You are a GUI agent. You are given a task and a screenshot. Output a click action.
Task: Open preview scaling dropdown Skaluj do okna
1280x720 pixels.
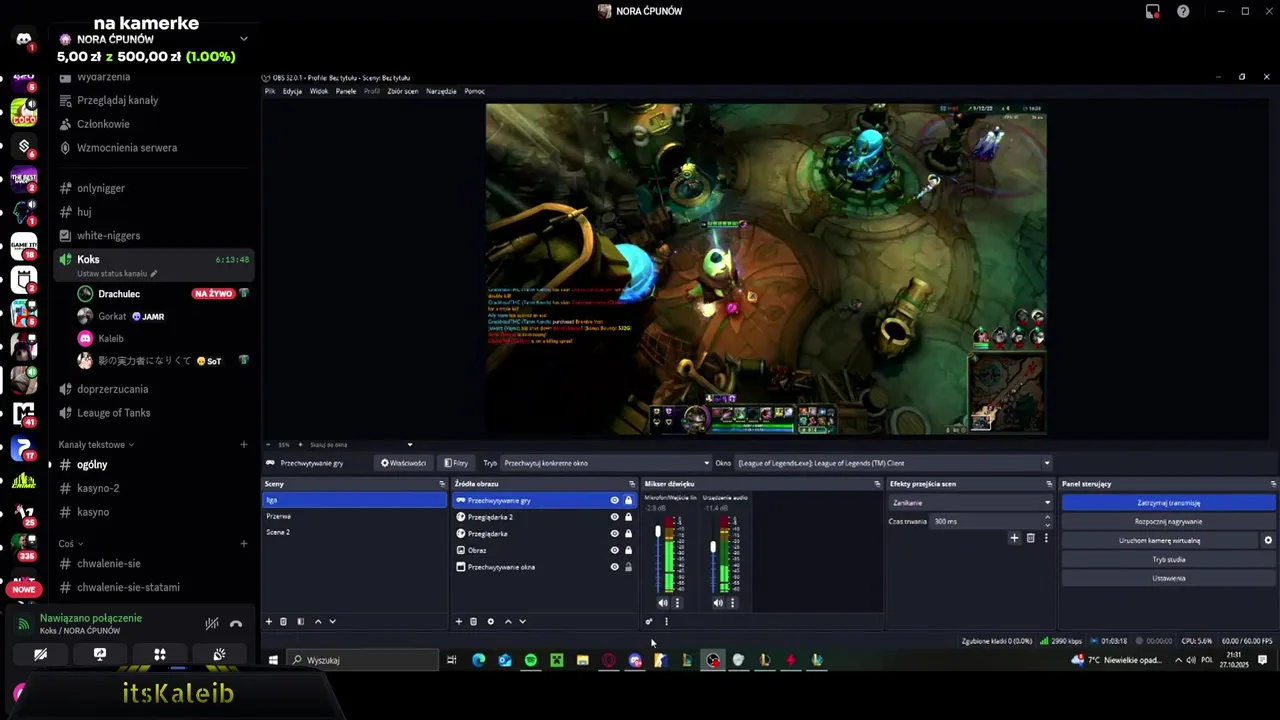[361, 445]
